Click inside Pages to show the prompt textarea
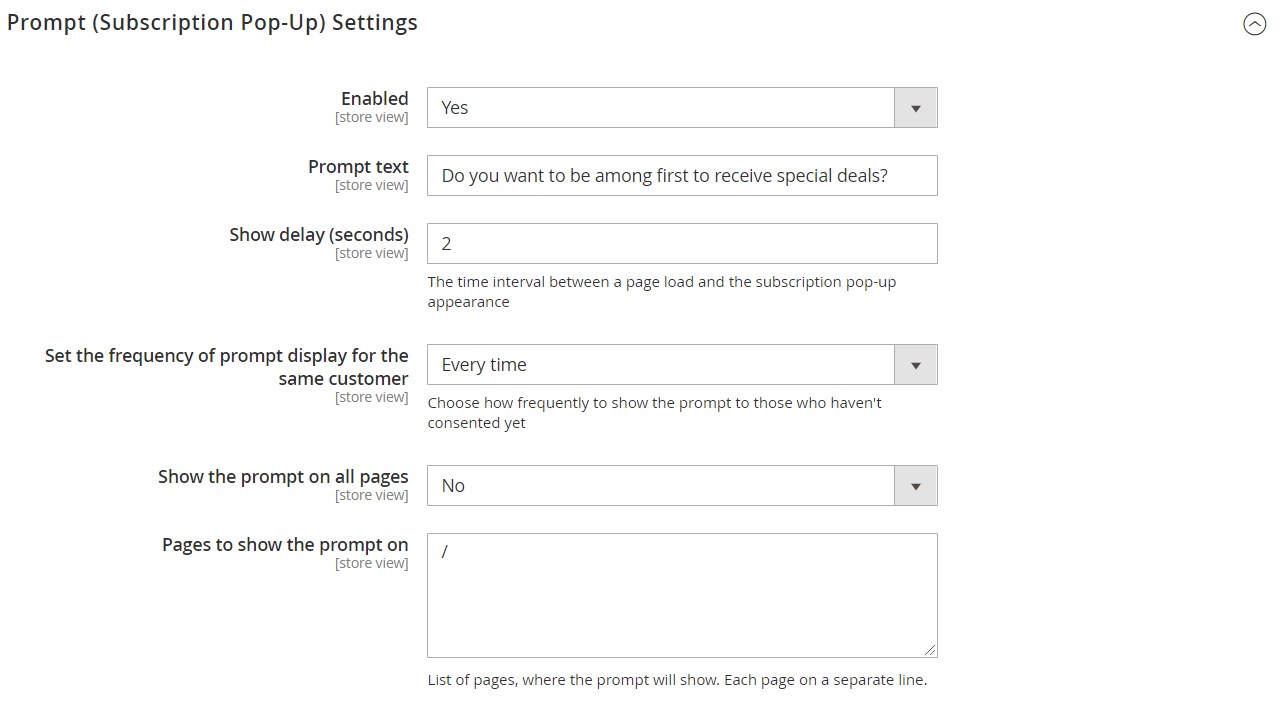This screenshot has width=1283, height=705. click(x=682, y=595)
